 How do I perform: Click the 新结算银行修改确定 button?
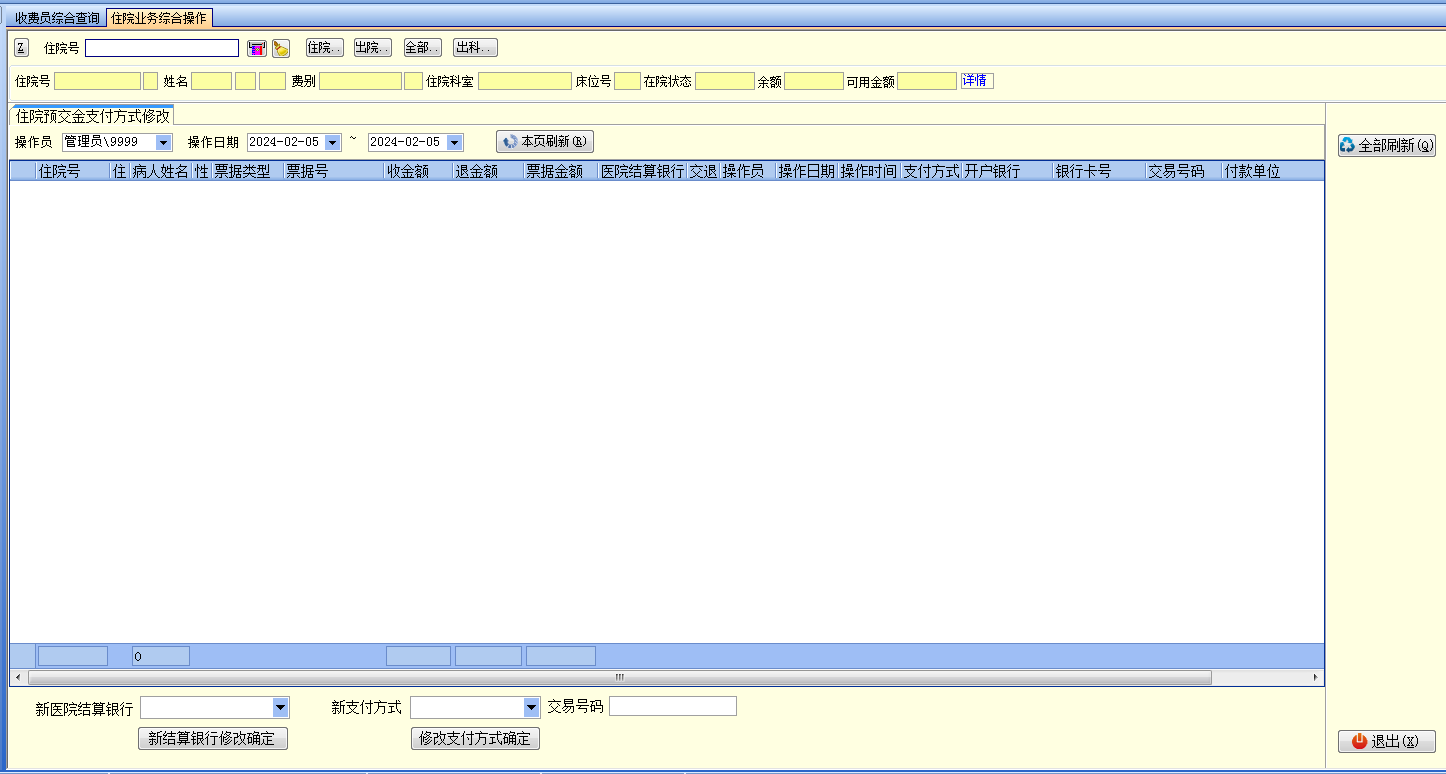(x=213, y=739)
